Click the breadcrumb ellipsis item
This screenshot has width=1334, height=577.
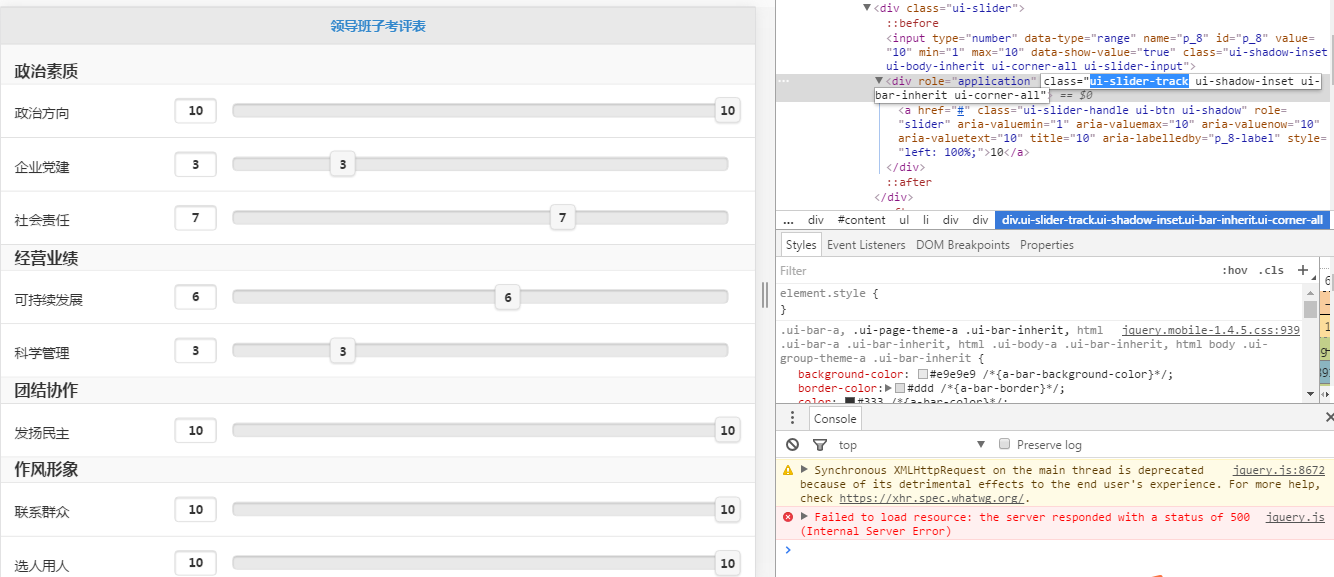[788, 220]
